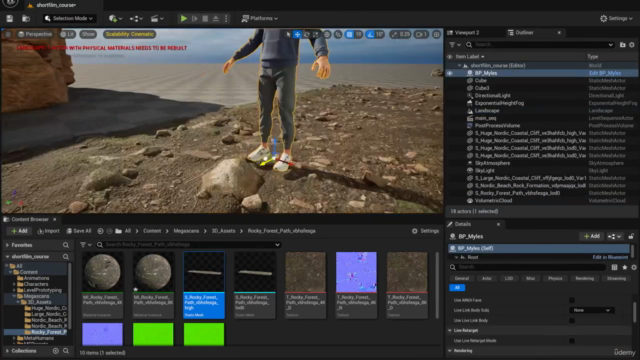
Task: Click the Skip/Advance frame button
Action: coord(195,18)
